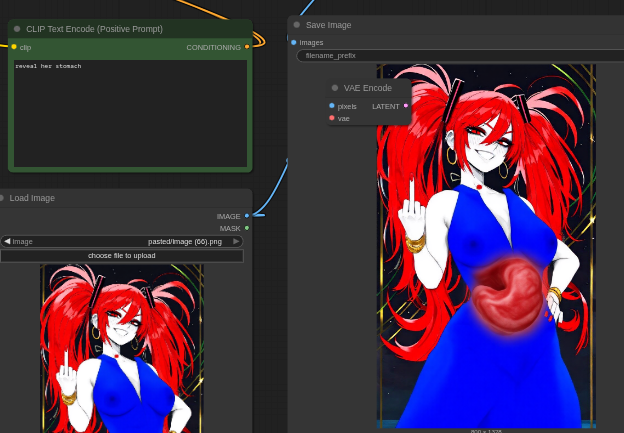624x433 pixels.
Task: Click the filename_prefix input field
Action: tap(460, 56)
